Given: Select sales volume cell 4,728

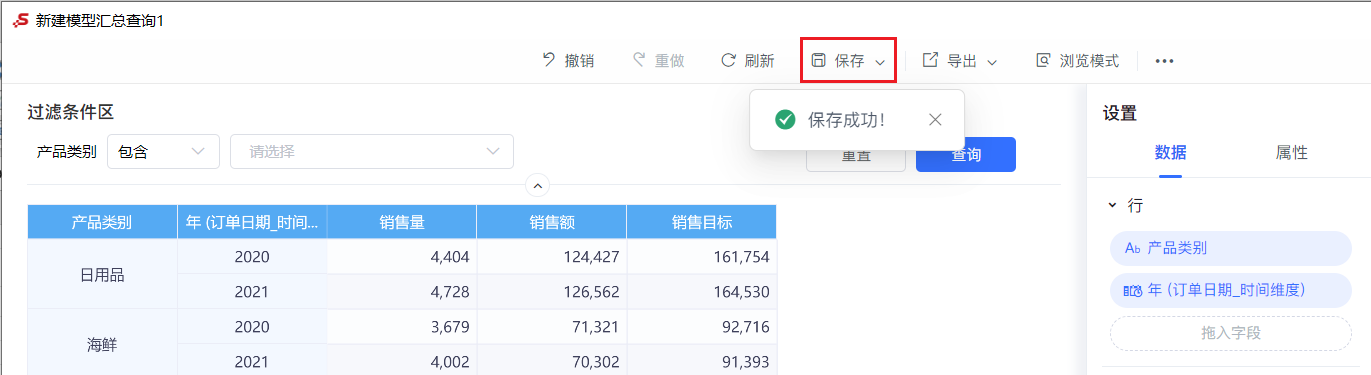Looking at the screenshot, I should coord(401,292).
